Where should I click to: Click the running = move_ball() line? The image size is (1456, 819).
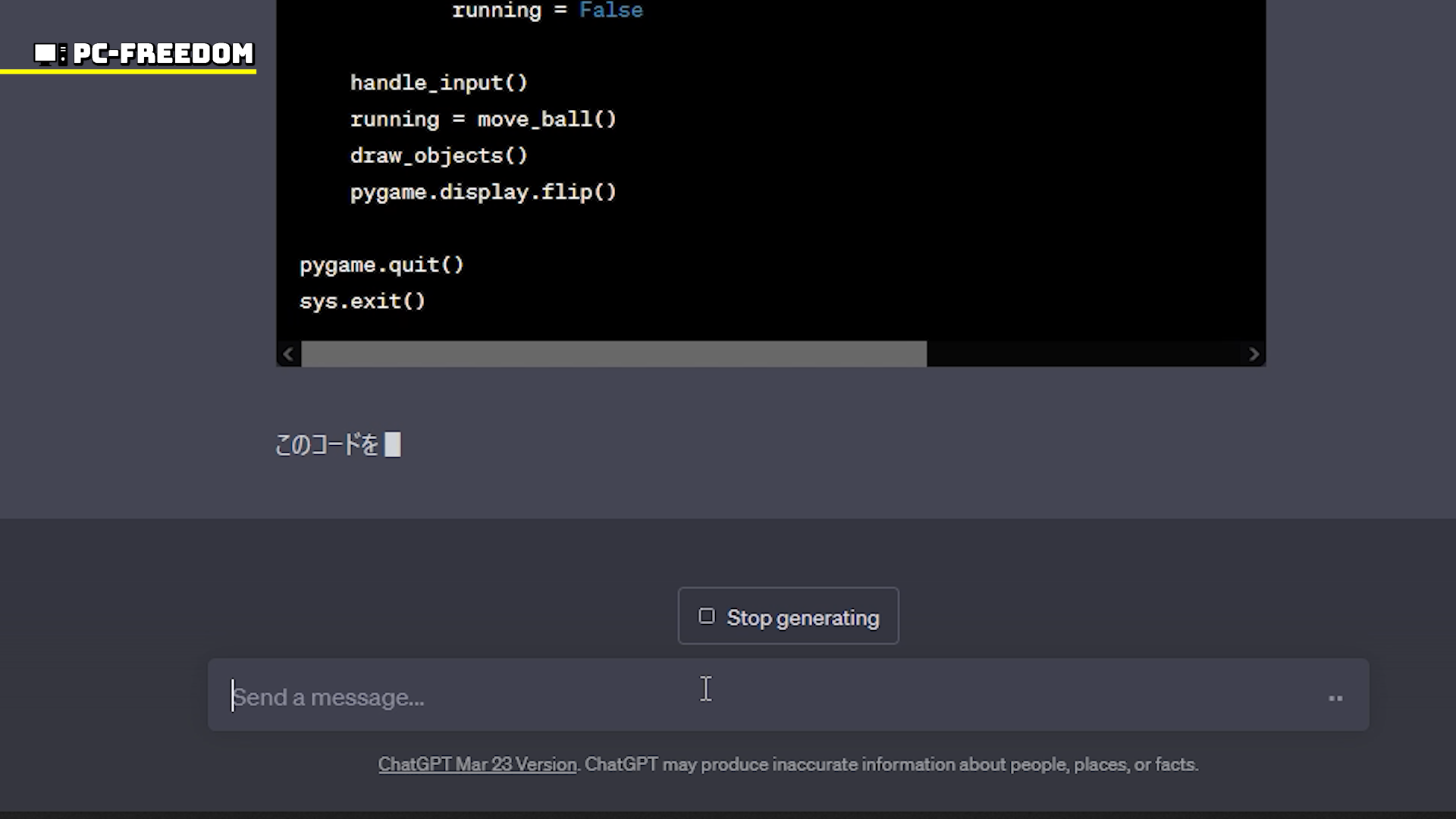(x=483, y=119)
